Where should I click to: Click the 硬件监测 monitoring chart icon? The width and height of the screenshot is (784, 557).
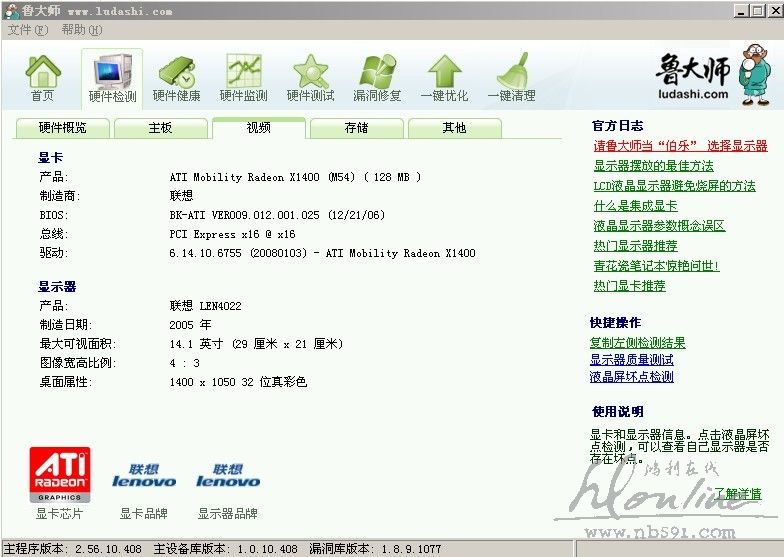pyautogui.click(x=244, y=73)
